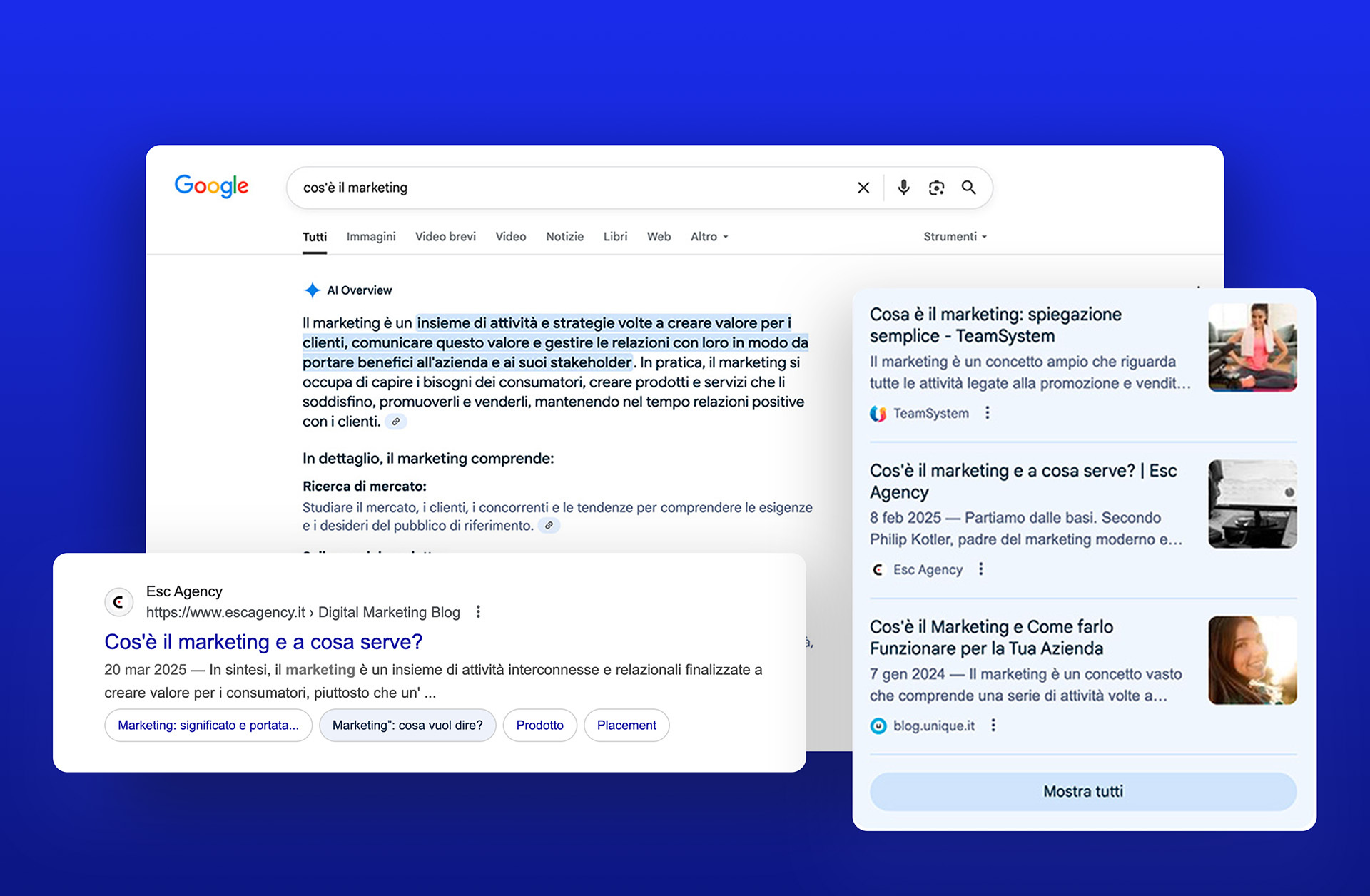
Task: Click the 'Marketing": cosa vuol dire?' chip
Action: point(407,726)
